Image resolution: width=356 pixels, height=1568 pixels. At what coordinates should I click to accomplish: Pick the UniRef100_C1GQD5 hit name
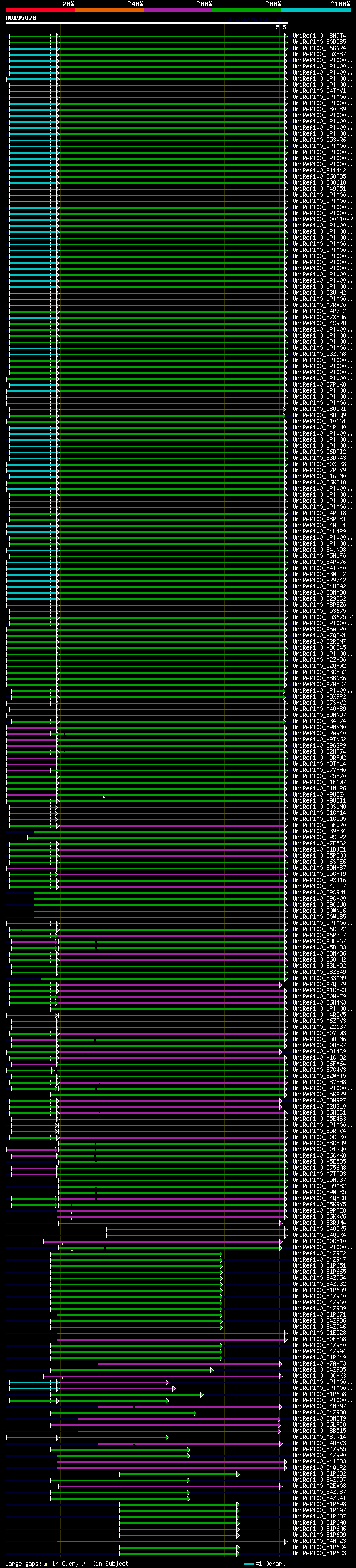pyautogui.click(x=319, y=819)
